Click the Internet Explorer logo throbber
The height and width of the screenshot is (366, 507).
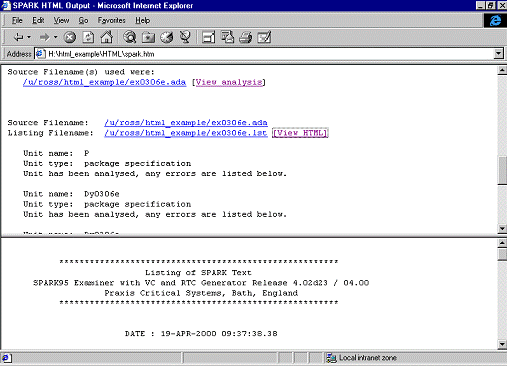[x=495, y=20]
